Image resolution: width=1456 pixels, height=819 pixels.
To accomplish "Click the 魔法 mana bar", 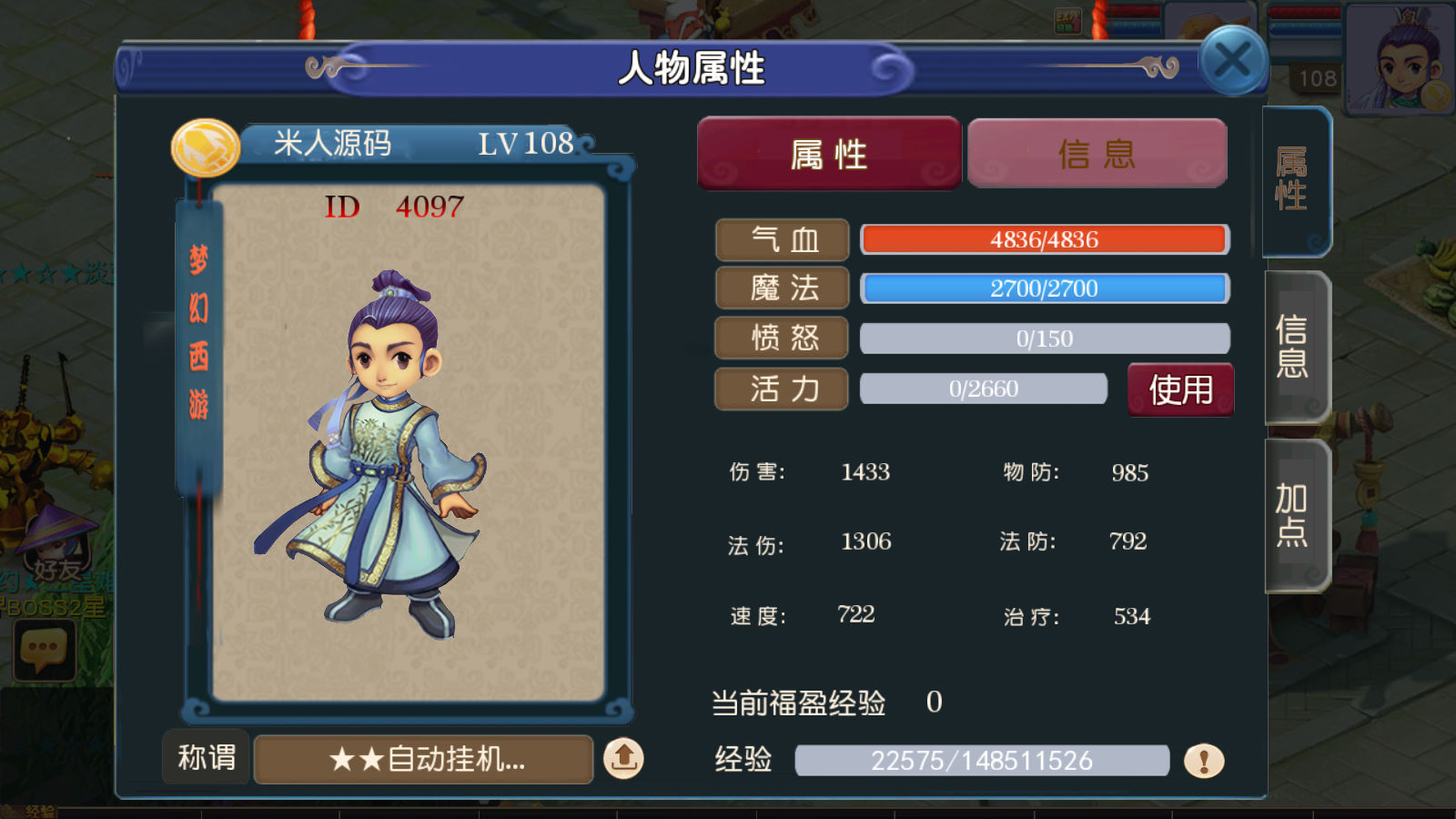I will tap(1045, 288).
